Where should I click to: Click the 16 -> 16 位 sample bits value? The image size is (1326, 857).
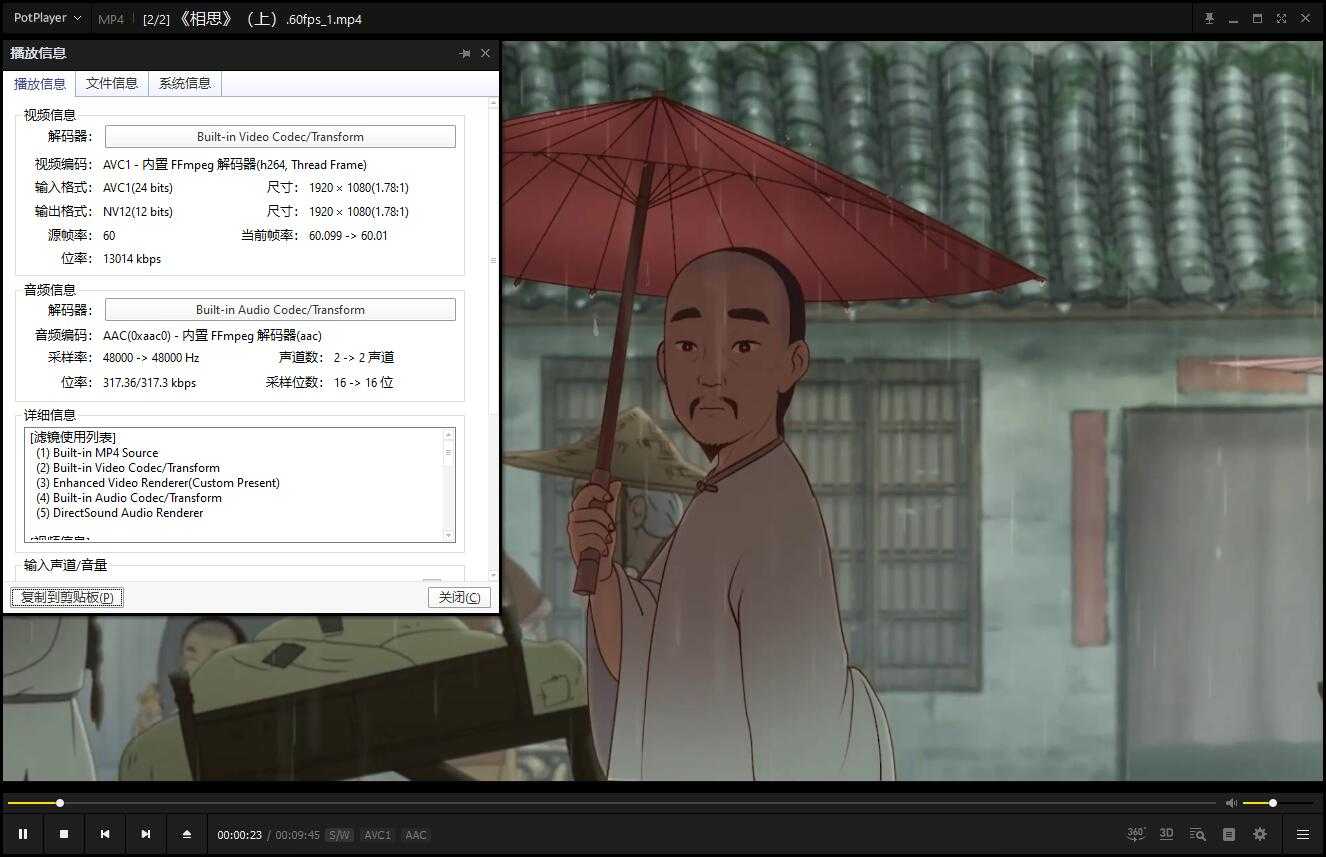[x=364, y=383]
